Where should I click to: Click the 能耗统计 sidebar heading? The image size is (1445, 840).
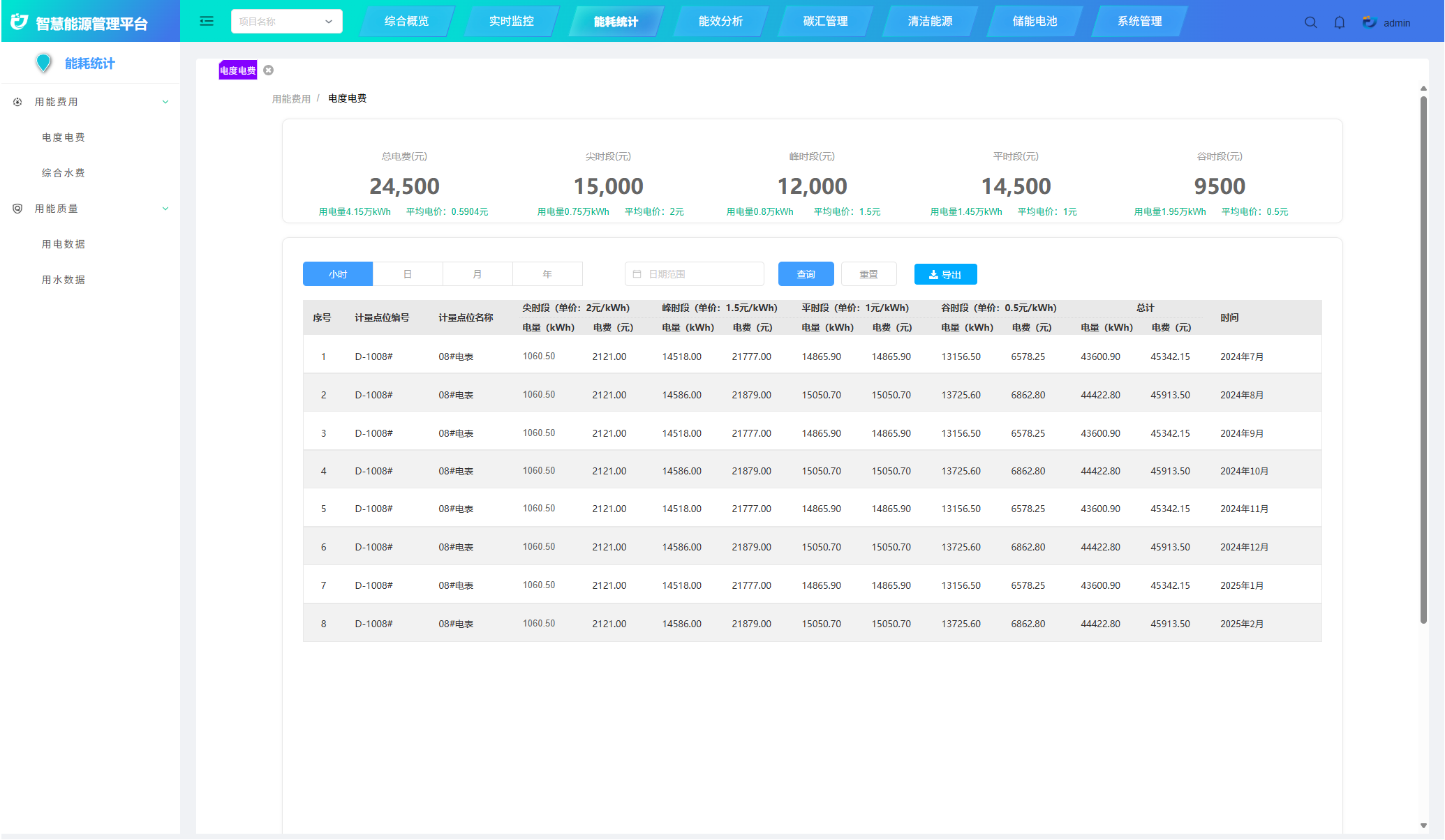[x=90, y=63]
